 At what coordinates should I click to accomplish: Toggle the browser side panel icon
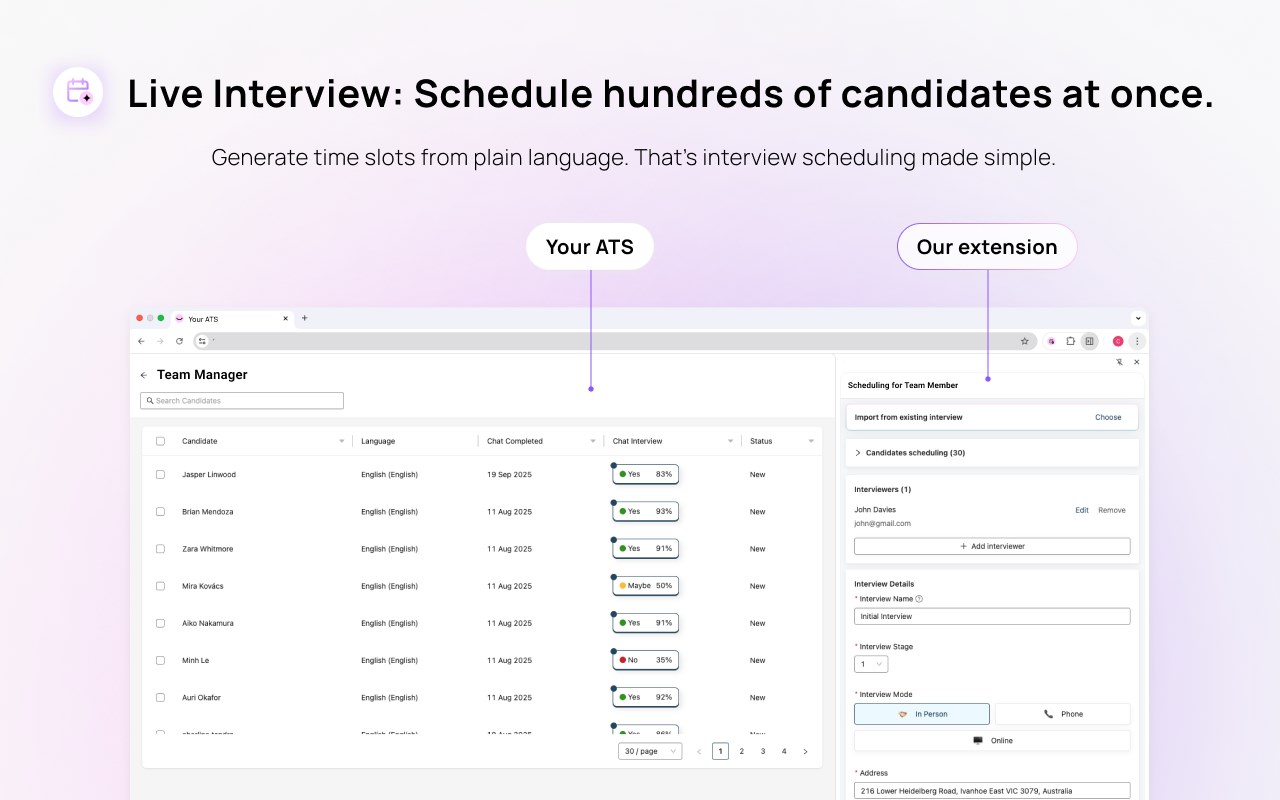(x=1089, y=341)
